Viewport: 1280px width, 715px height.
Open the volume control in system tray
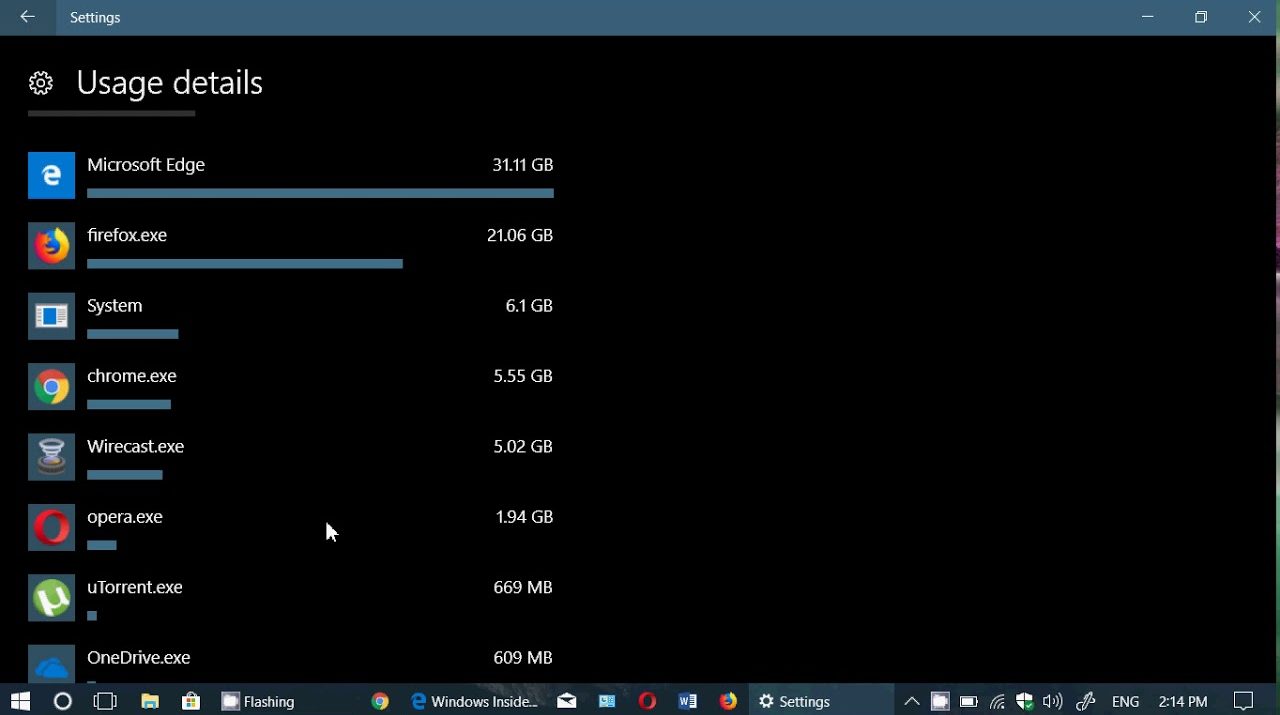click(1052, 701)
